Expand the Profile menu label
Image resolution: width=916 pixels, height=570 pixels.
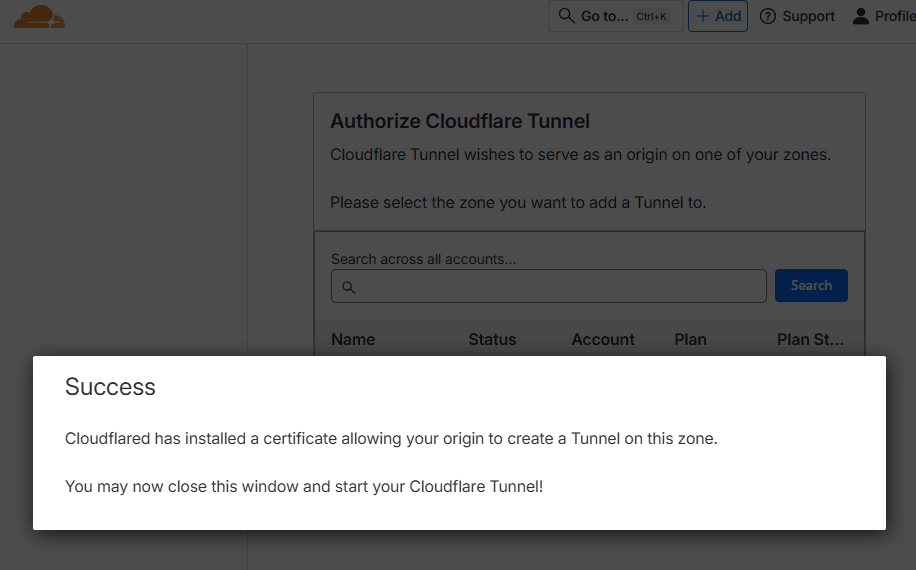(x=894, y=16)
